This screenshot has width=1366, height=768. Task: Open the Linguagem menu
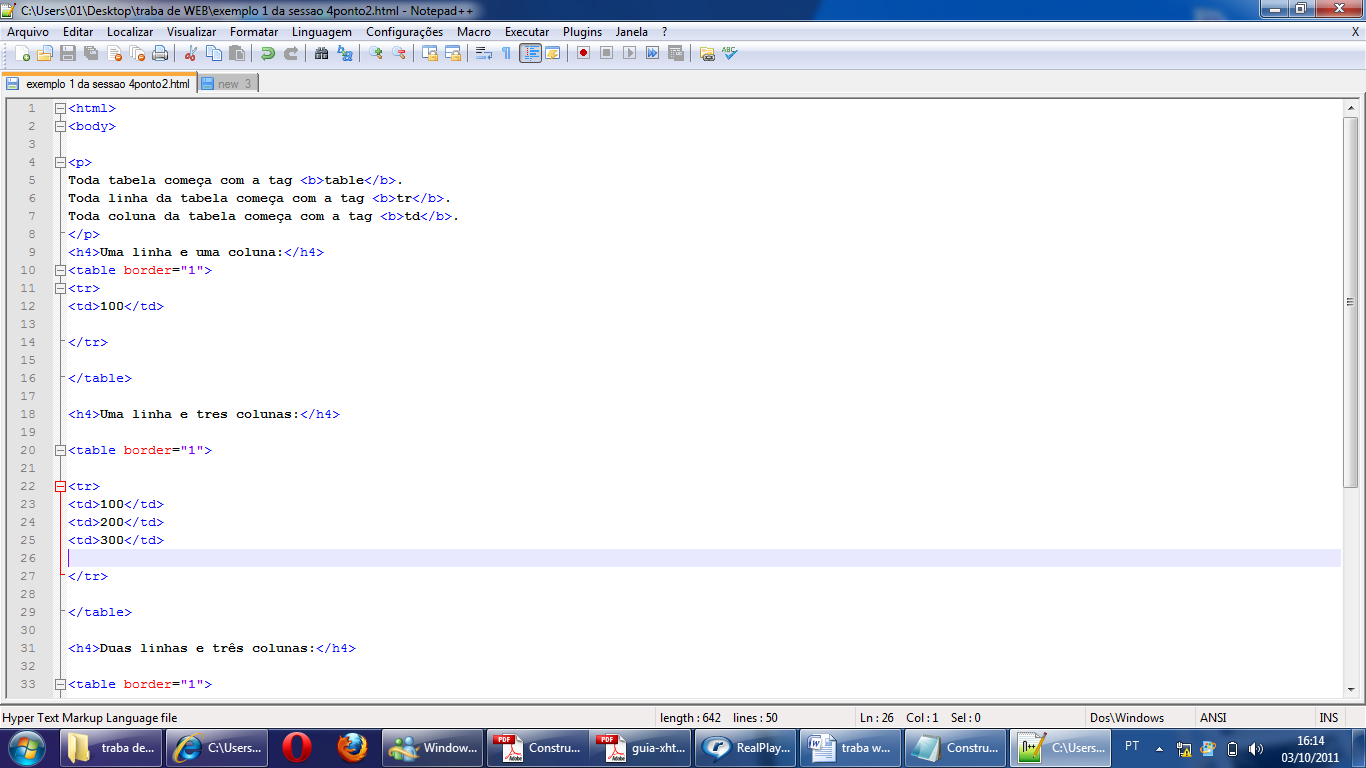tap(321, 31)
